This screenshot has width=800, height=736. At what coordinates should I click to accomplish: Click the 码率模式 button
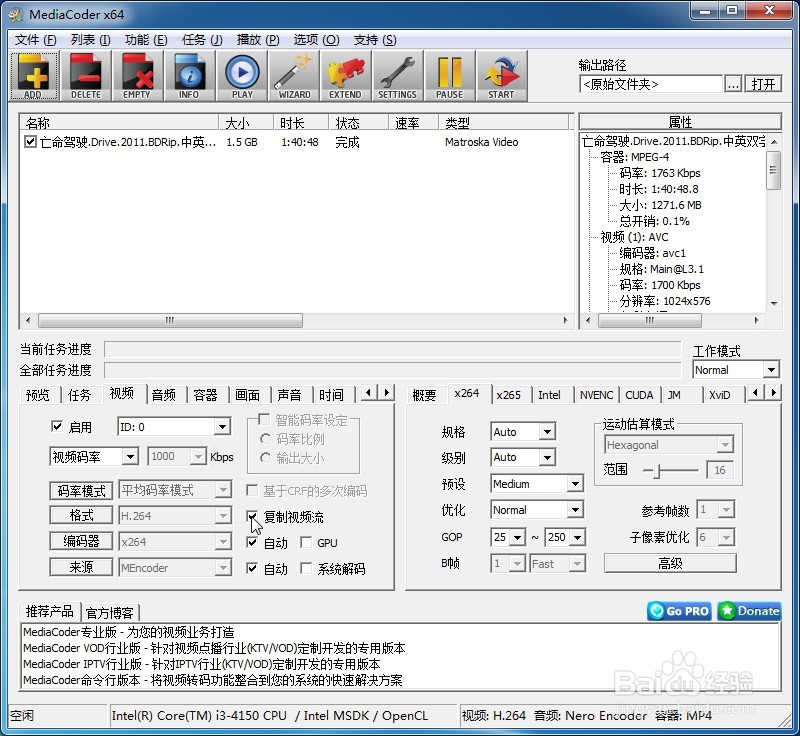pos(81,490)
